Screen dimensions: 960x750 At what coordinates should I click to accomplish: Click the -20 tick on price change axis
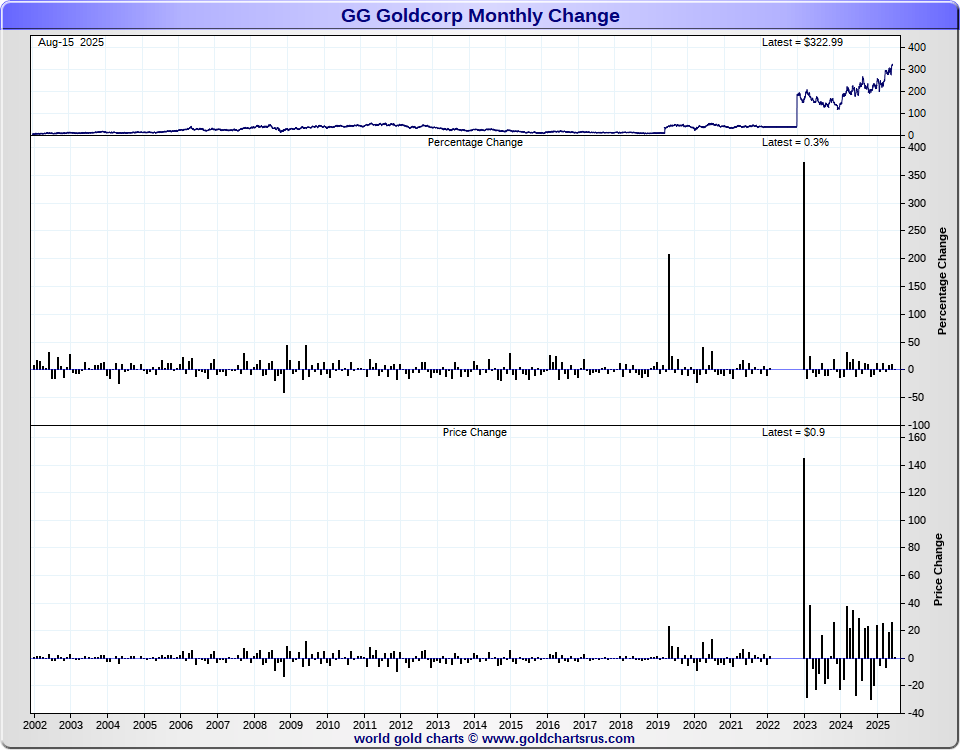(x=915, y=686)
